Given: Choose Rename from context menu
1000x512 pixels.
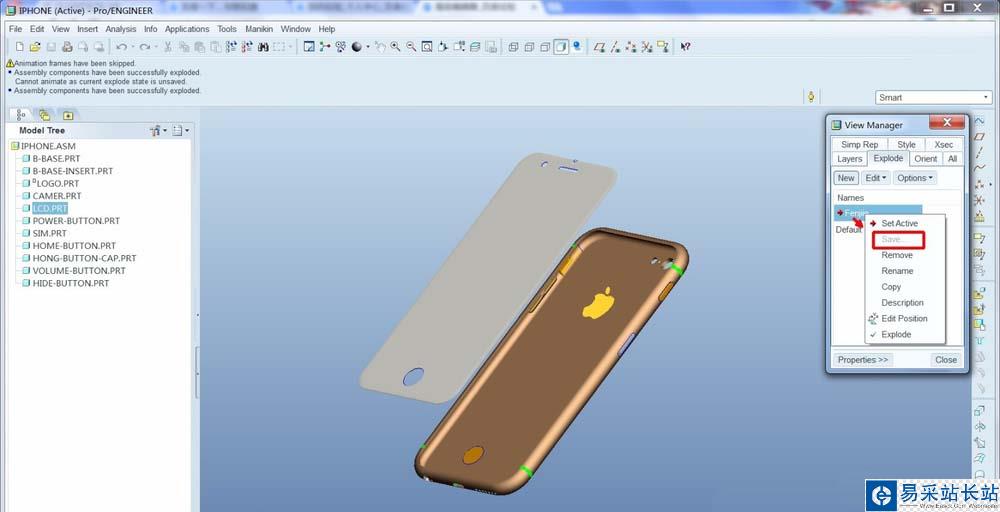Looking at the screenshot, I should [x=897, y=271].
